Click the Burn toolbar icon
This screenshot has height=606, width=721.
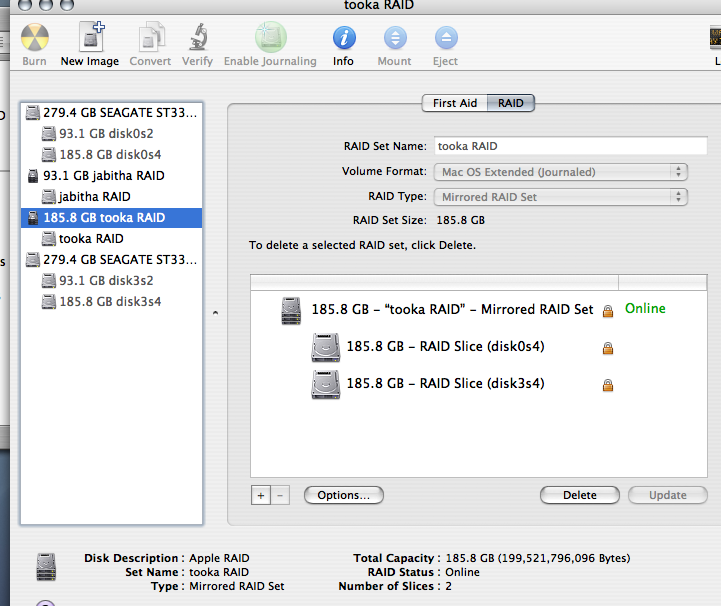click(34, 38)
